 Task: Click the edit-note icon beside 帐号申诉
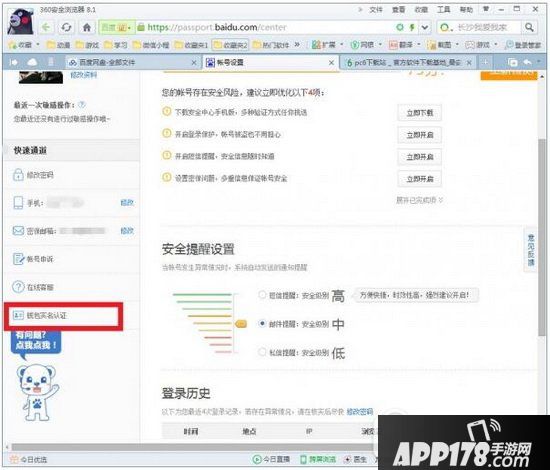coord(18,259)
